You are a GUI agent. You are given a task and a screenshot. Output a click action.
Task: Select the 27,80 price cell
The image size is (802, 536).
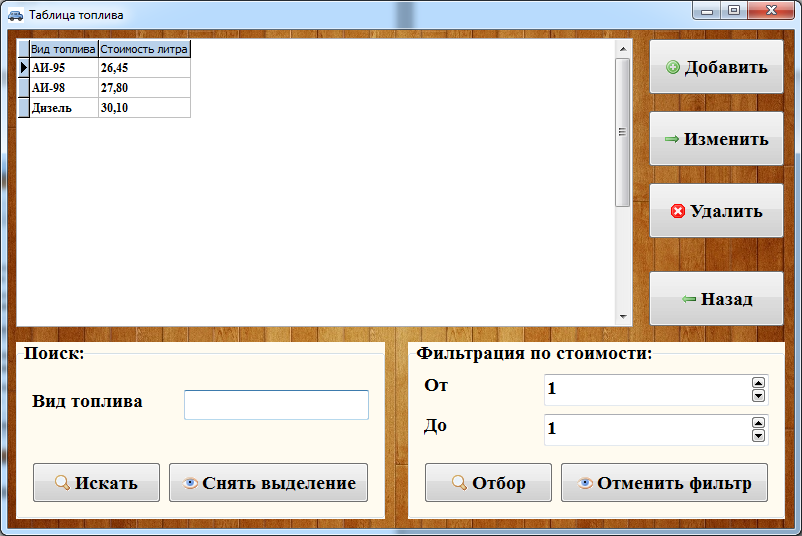(x=144, y=87)
